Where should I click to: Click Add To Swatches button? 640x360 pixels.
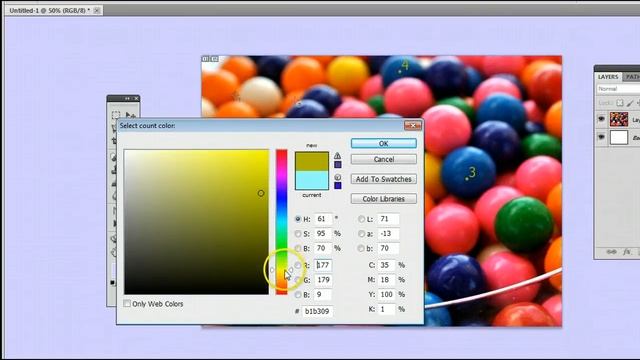[x=384, y=179]
